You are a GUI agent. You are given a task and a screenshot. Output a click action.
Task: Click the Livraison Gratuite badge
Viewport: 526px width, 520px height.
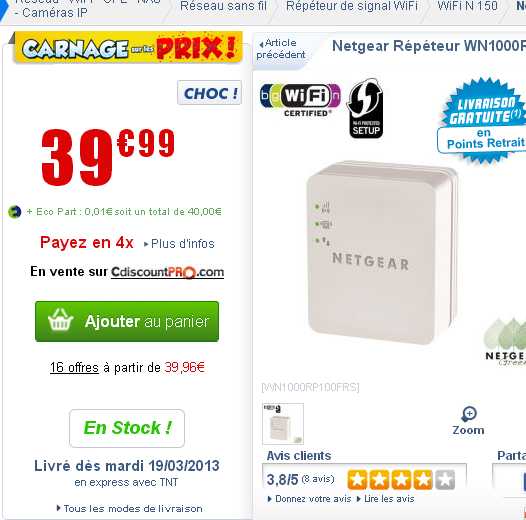(483, 121)
